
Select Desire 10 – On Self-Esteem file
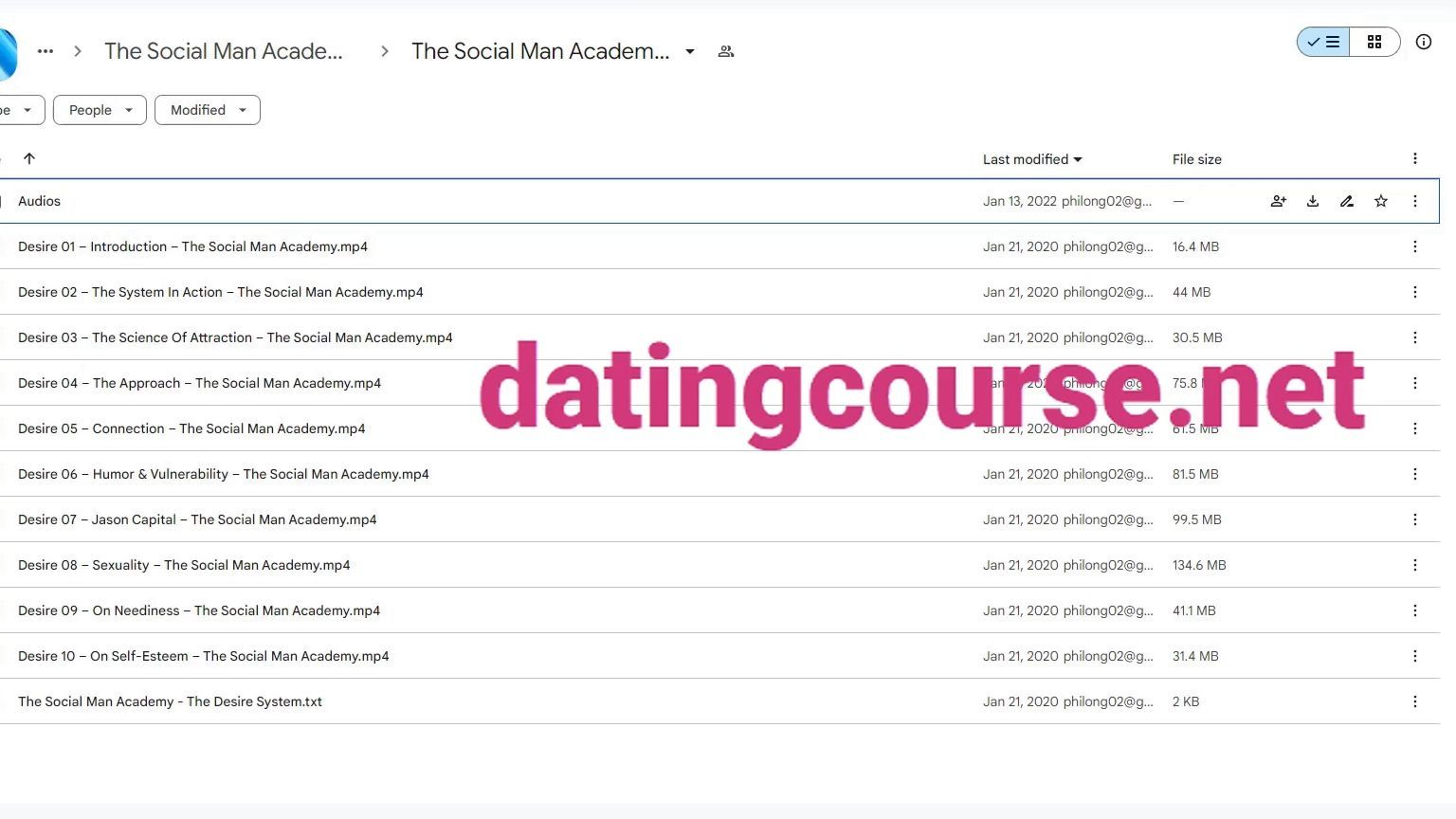click(719, 656)
